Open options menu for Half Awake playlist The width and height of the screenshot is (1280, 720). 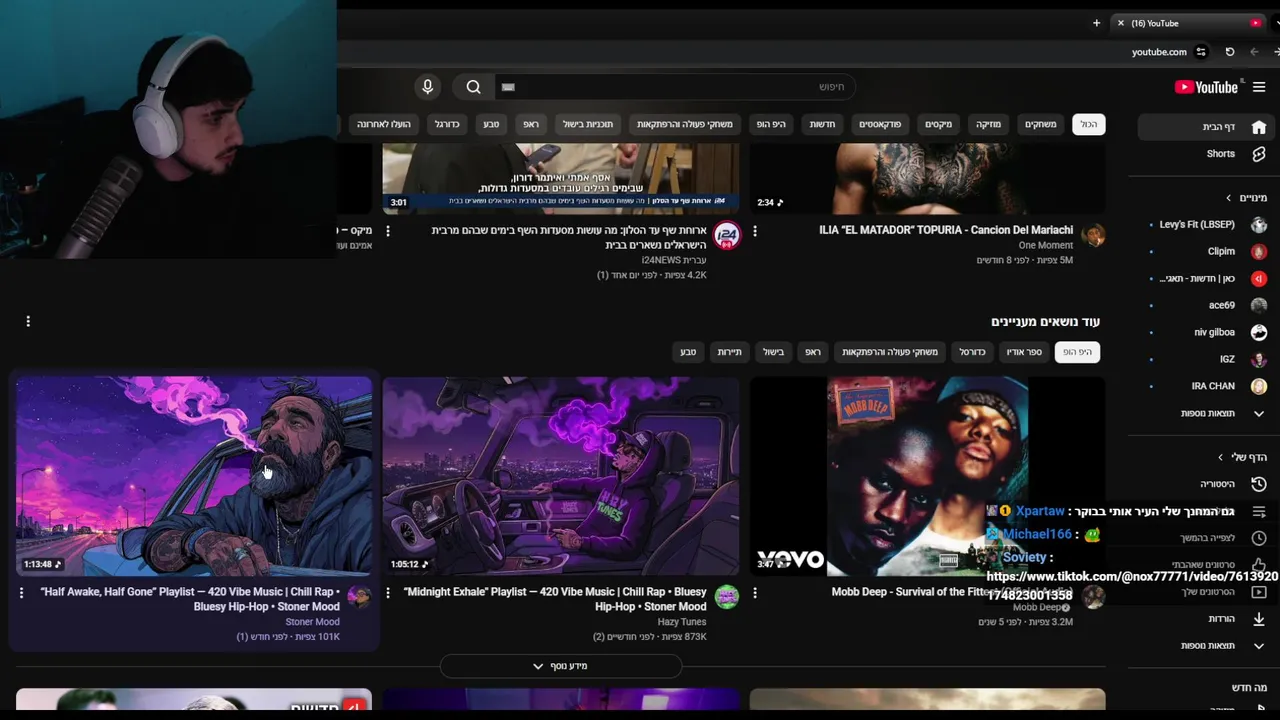(x=21, y=593)
